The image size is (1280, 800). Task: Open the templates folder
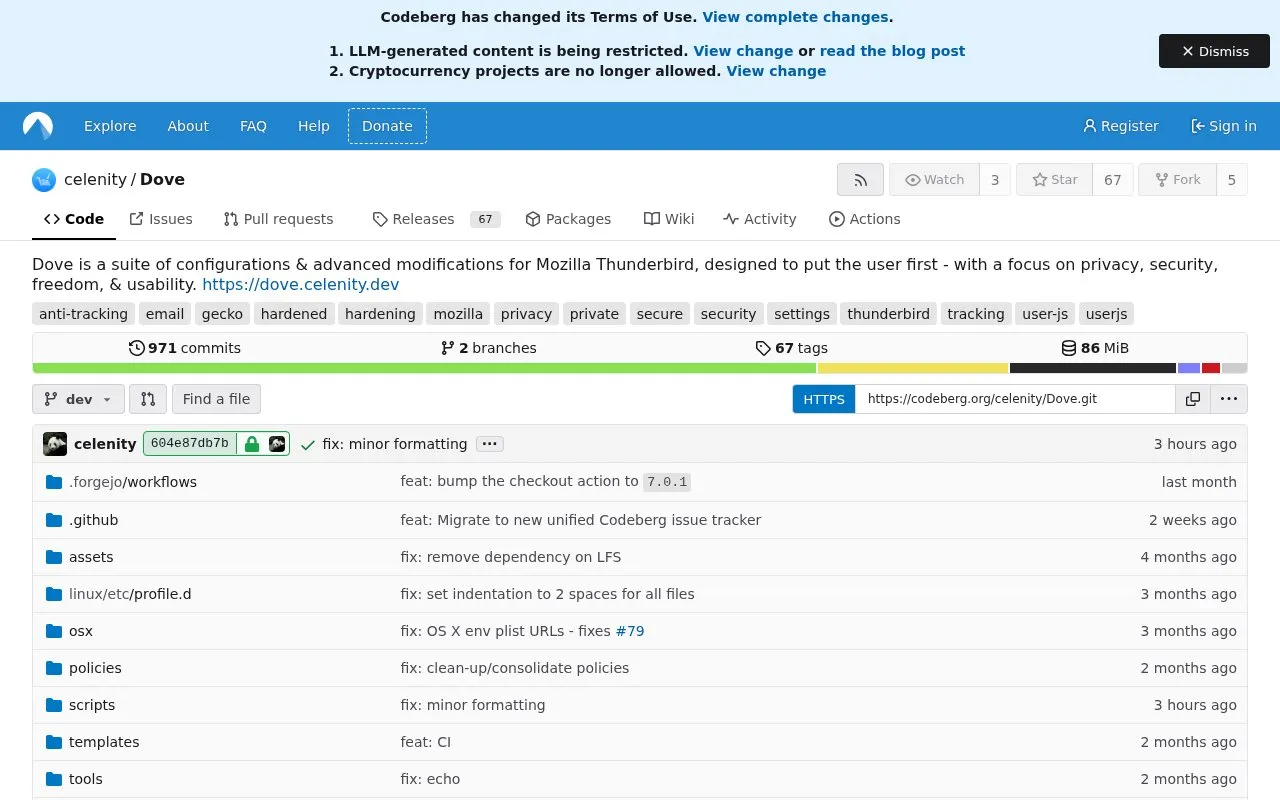coord(104,742)
